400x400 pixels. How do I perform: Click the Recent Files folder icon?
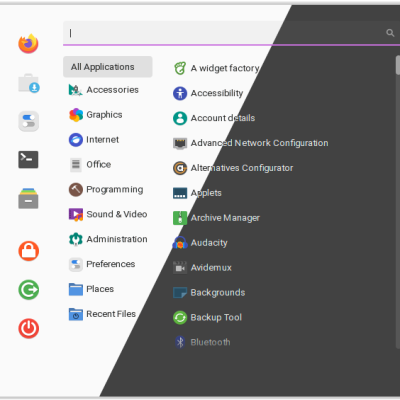click(x=76, y=314)
